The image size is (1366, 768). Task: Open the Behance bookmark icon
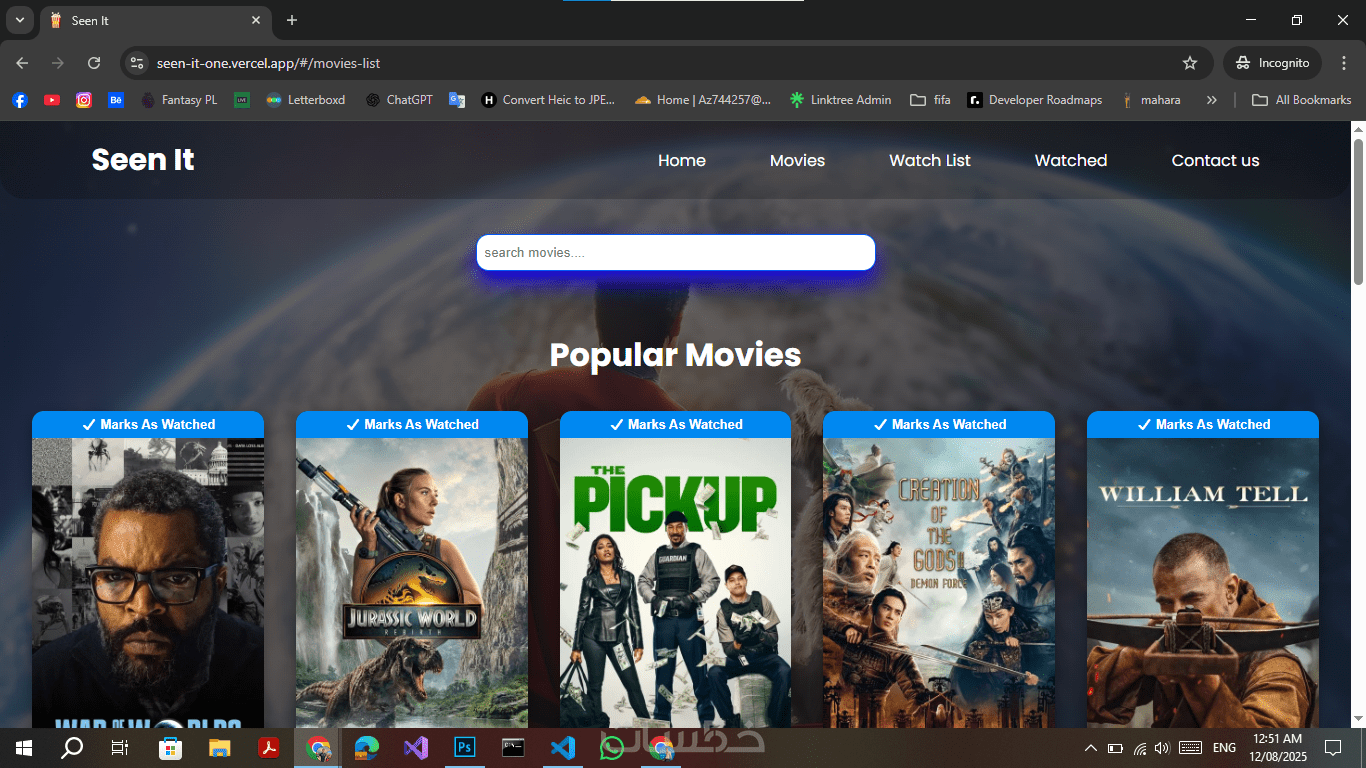(116, 100)
